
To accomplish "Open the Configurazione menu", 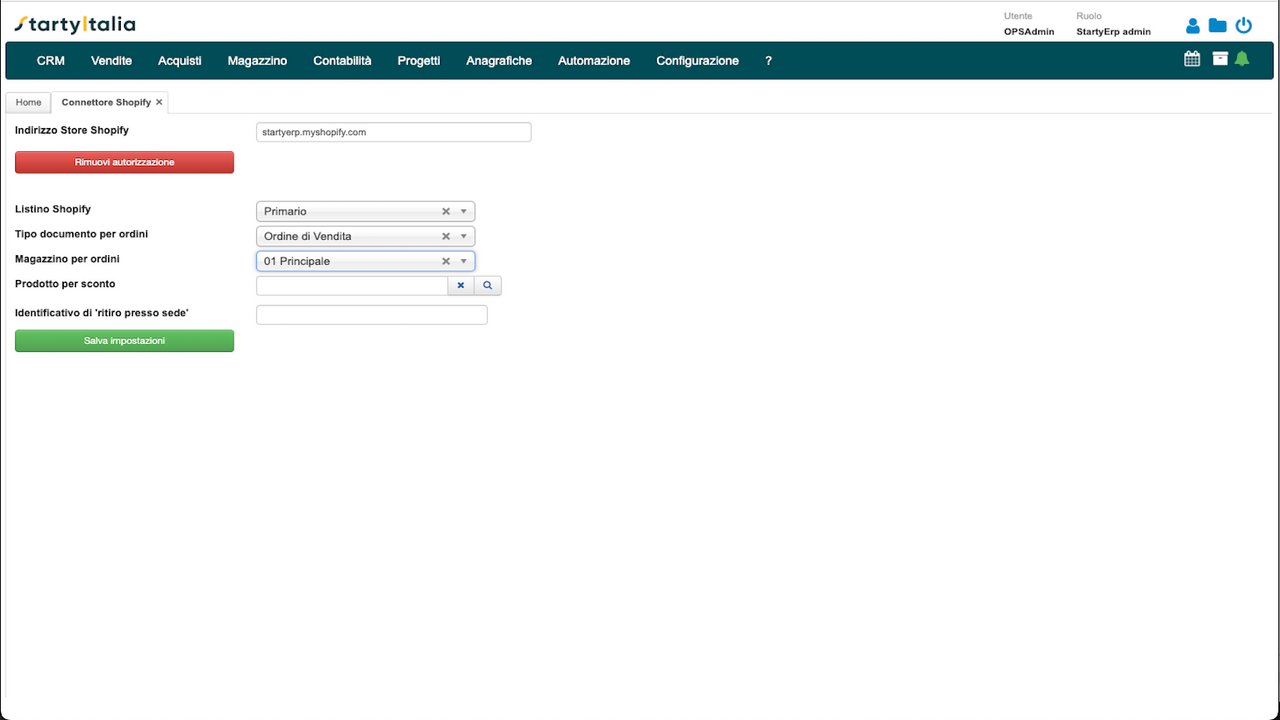I will [697, 60].
